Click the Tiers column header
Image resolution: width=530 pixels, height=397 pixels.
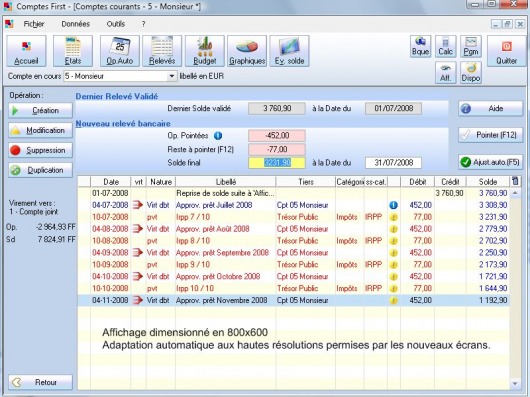point(306,182)
